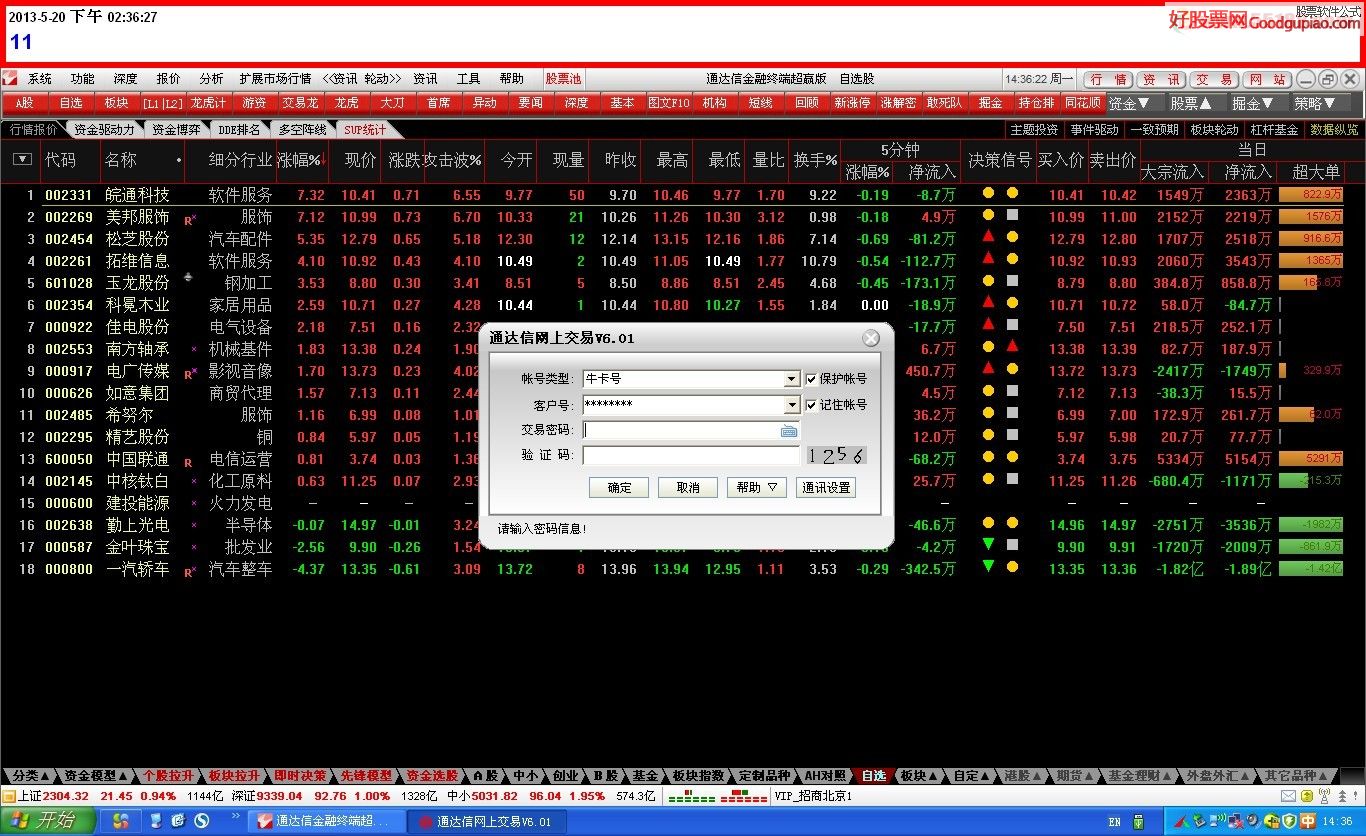Expand the 资金▼ dropdown in toolbar
1366x836 pixels.
click(1130, 102)
